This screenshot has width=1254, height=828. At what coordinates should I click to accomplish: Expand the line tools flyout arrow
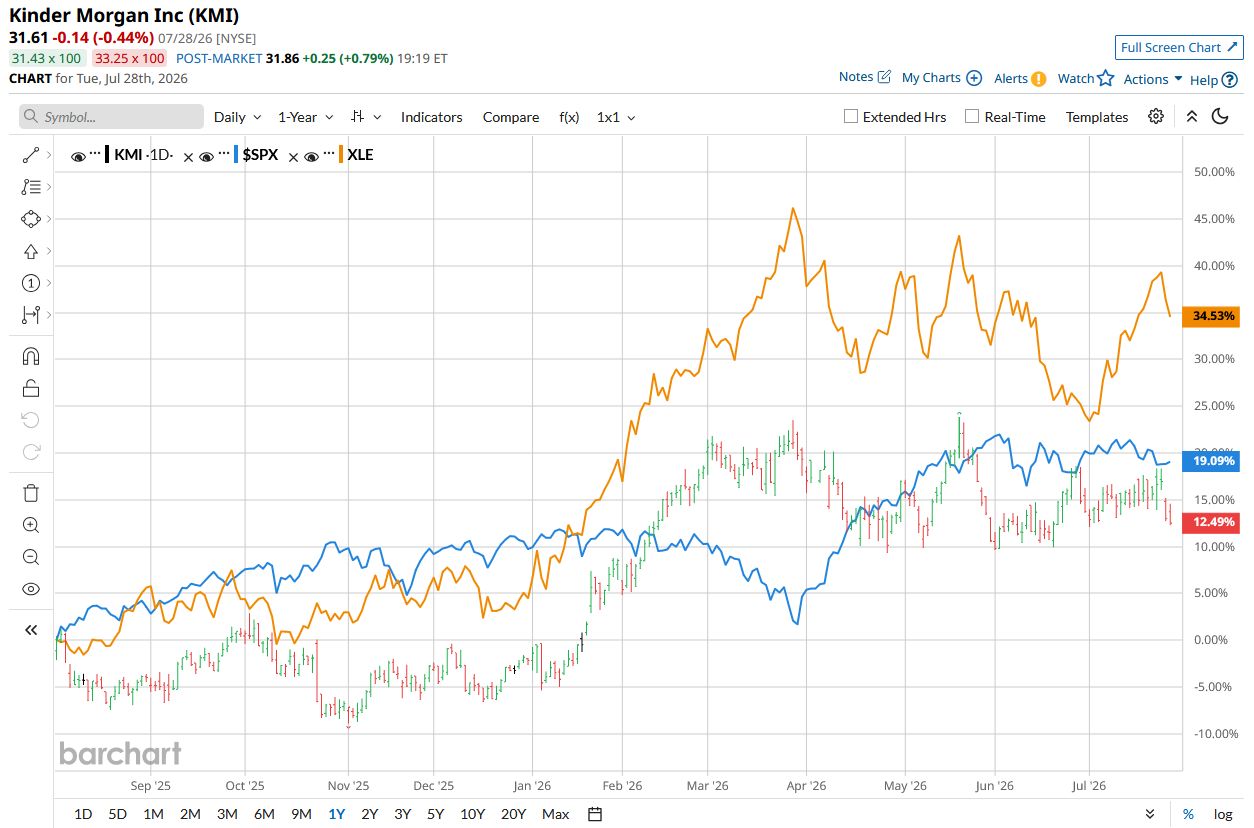click(49, 155)
